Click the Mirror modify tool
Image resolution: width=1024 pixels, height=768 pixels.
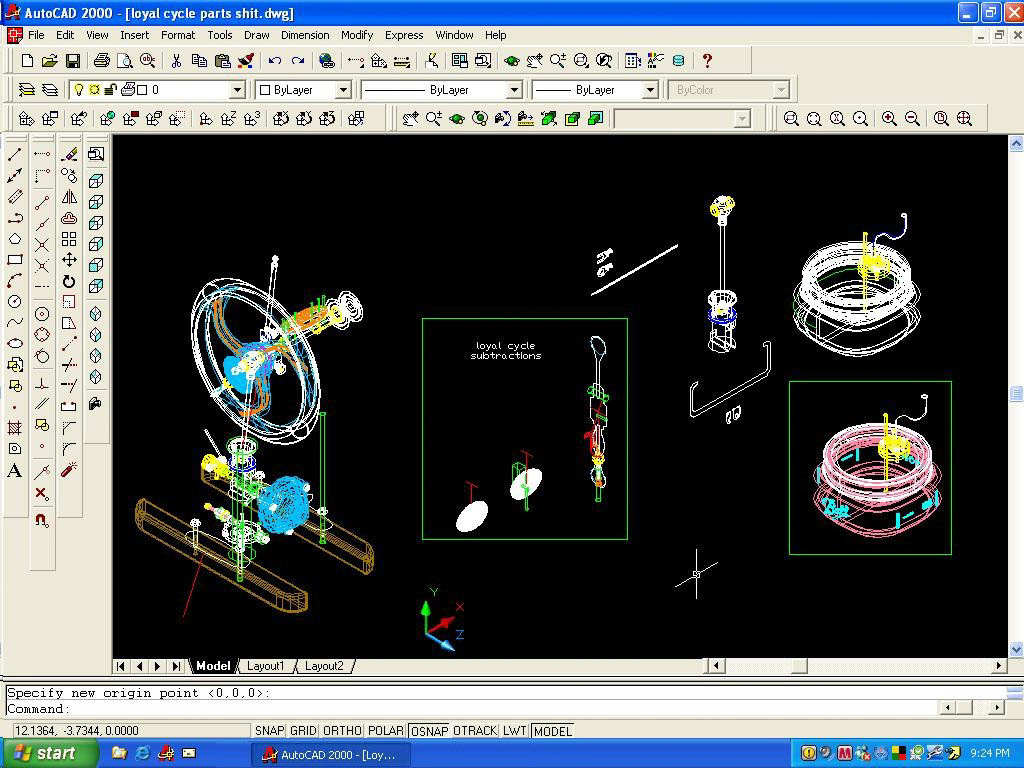pyautogui.click(x=69, y=197)
